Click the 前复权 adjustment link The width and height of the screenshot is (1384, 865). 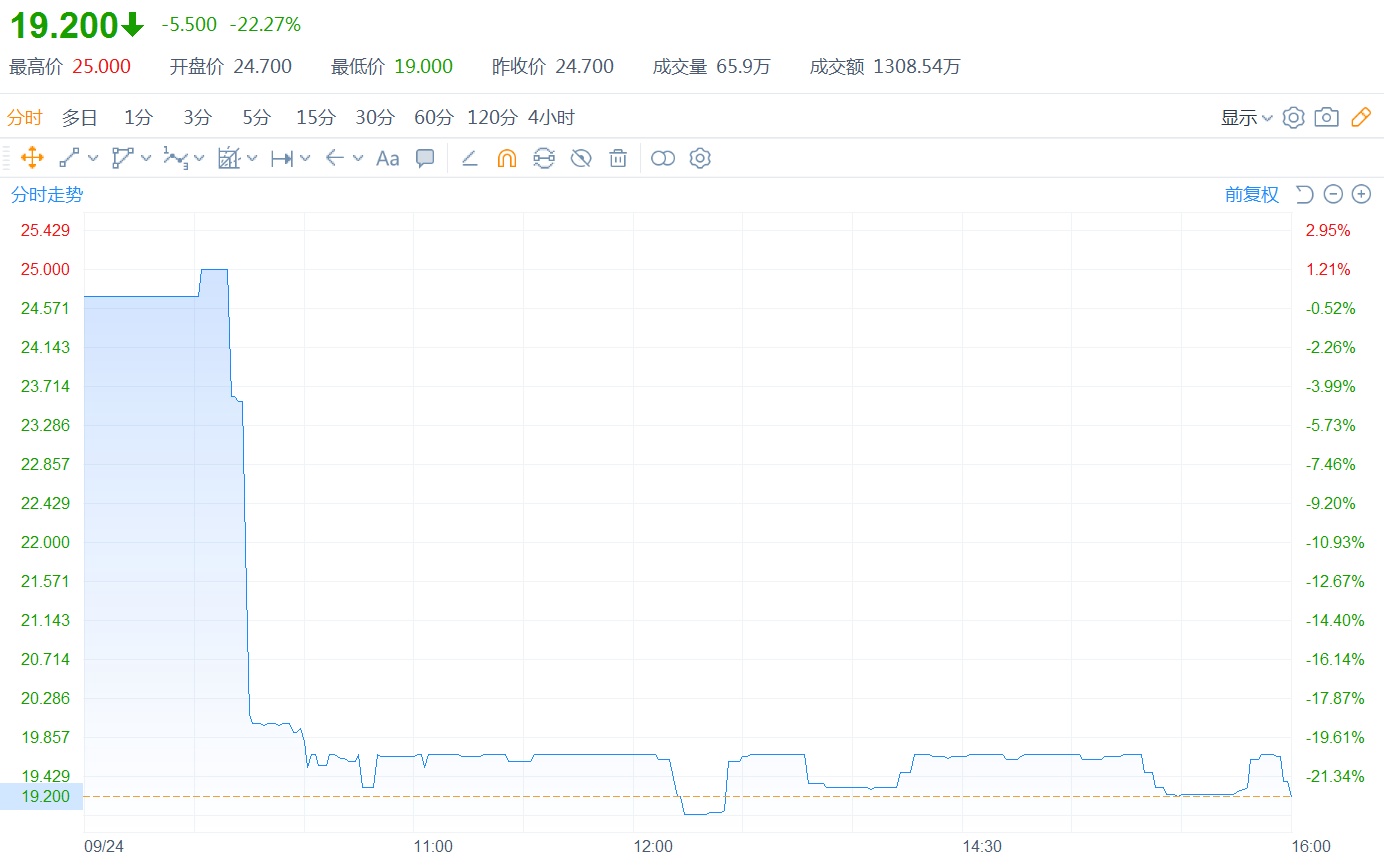[1251, 194]
